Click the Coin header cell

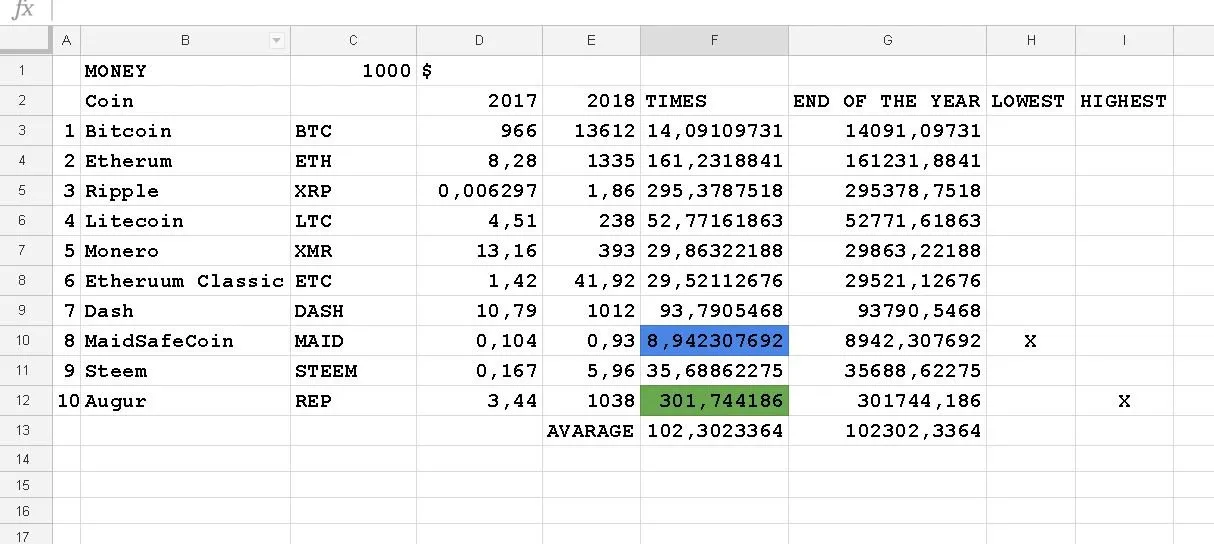(x=186, y=101)
